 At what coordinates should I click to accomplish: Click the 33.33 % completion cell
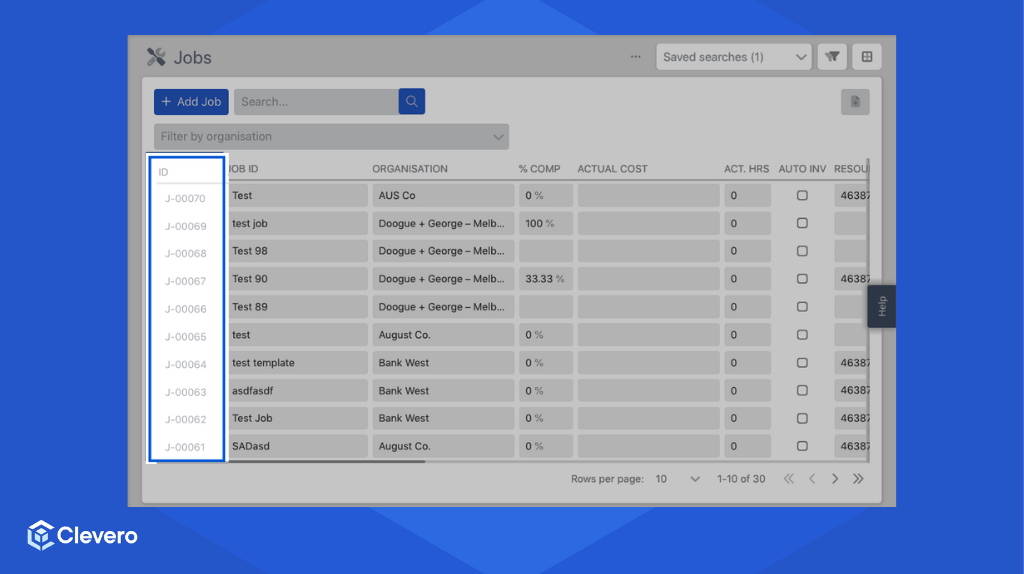[546, 279]
